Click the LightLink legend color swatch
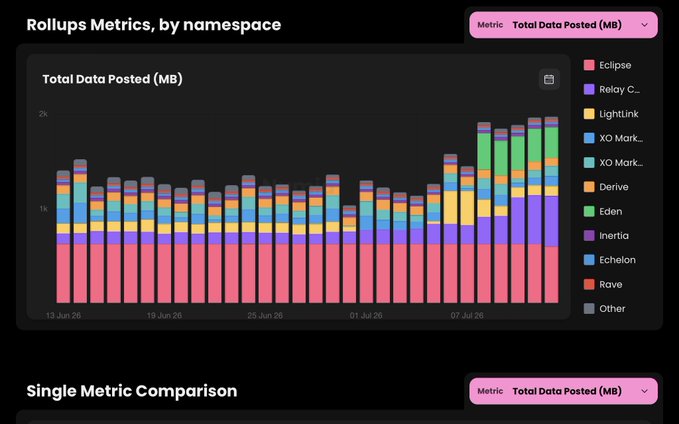 (x=589, y=114)
